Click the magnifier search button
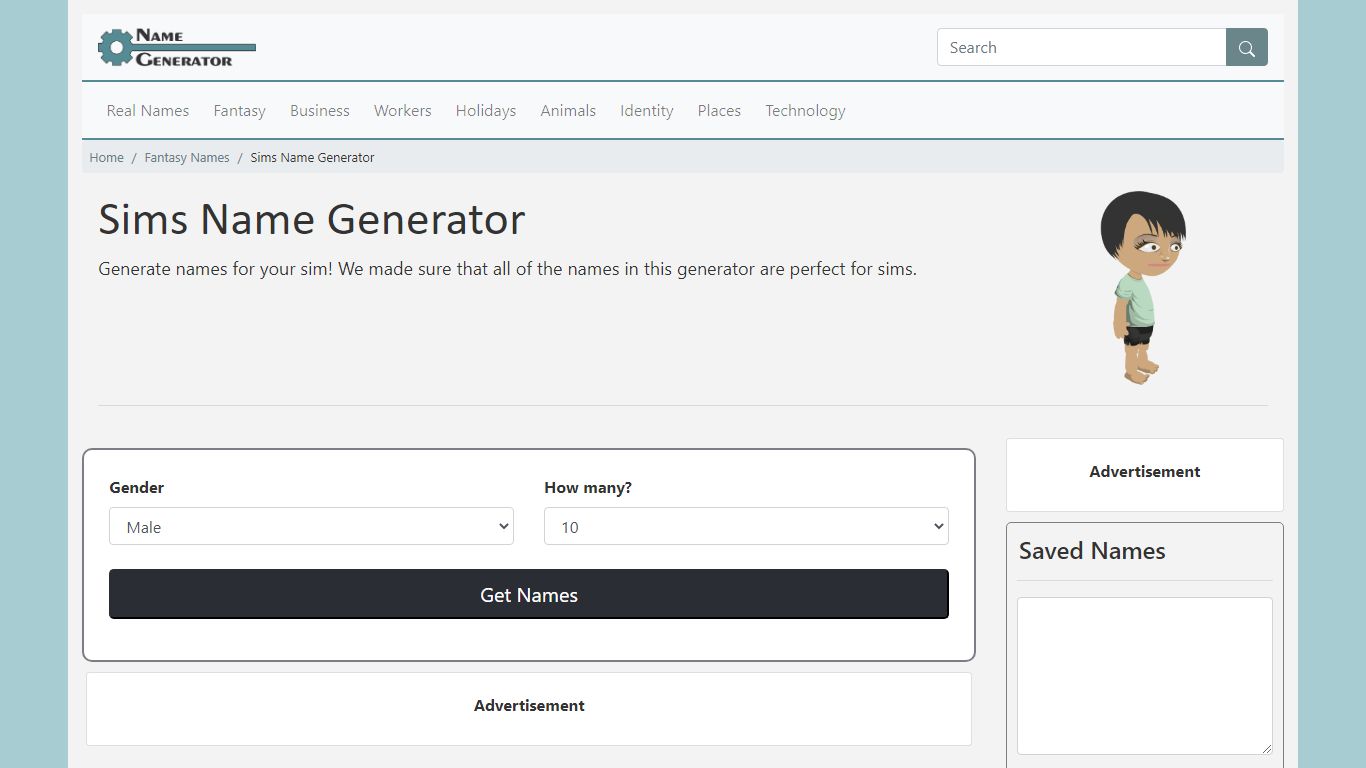Image resolution: width=1366 pixels, height=768 pixels. click(1247, 47)
